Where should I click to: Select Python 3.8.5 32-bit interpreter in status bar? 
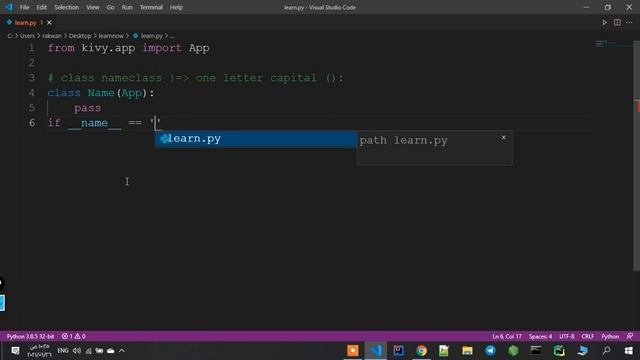tap(30, 336)
